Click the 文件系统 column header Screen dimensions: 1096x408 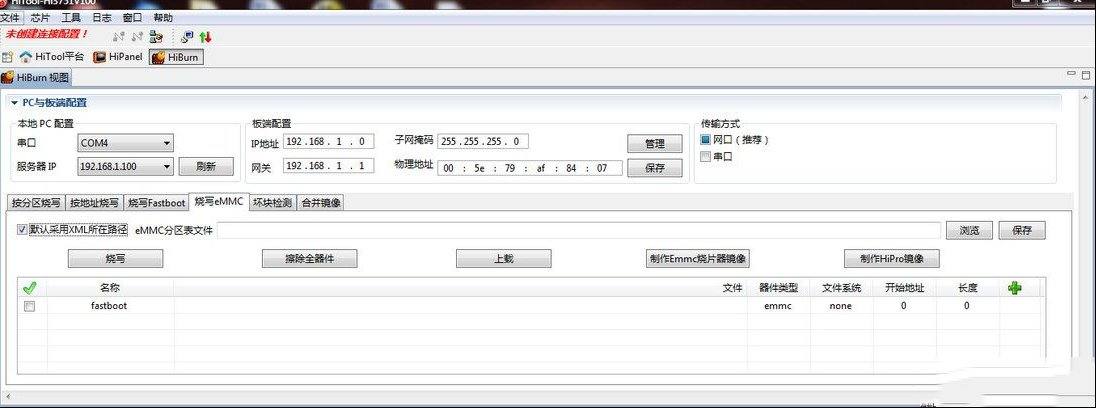tap(842, 287)
